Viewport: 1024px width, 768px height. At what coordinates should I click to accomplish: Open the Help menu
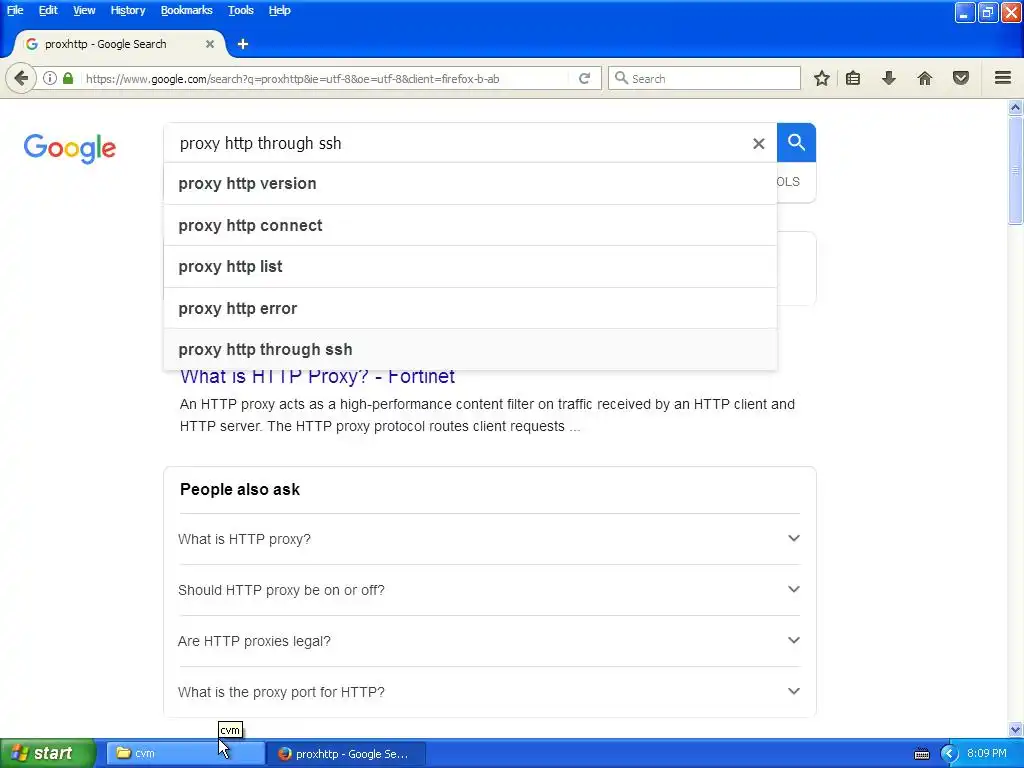coord(280,10)
